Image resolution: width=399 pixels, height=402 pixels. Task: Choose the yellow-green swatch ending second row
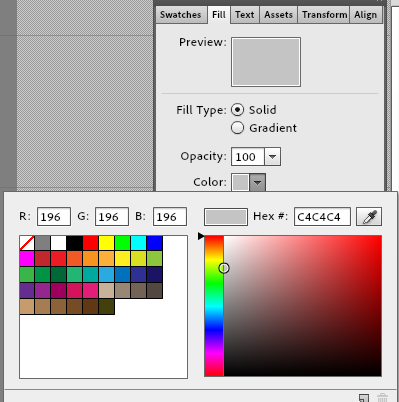click(x=155, y=259)
